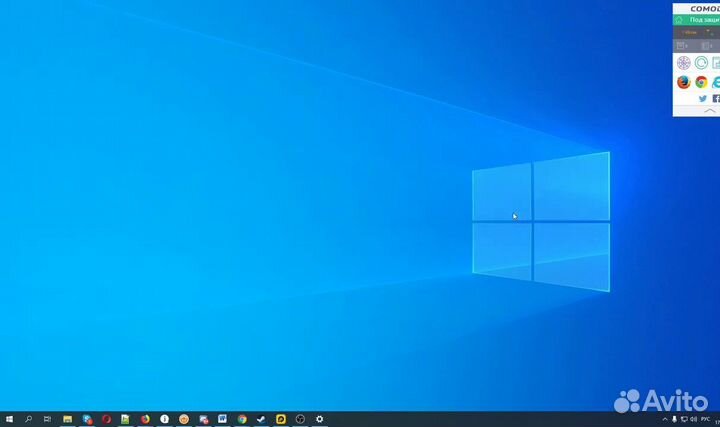Image resolution: width=720 pixels, height=427 pixels.
Task: Launch Steam from the taskbar
Action: tap(262, 419)
